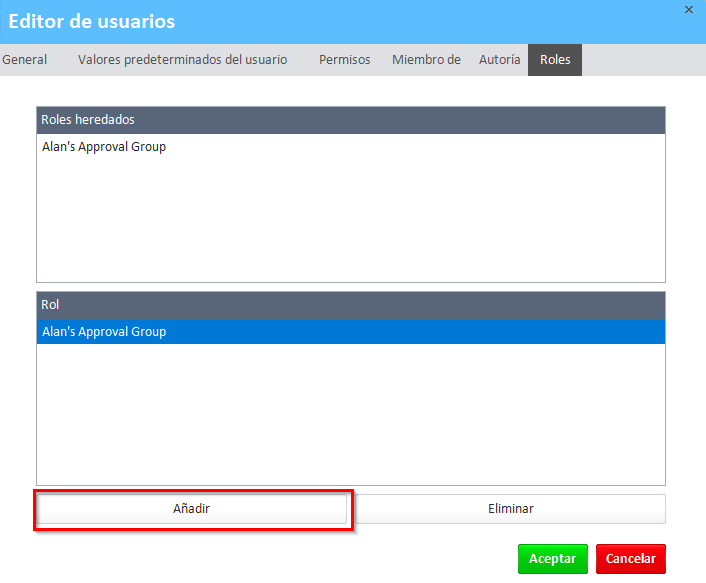This screenshot has width=706, height=583.
Task: Open the General tab
Action: pyautogui.click(x=25, y=60)
